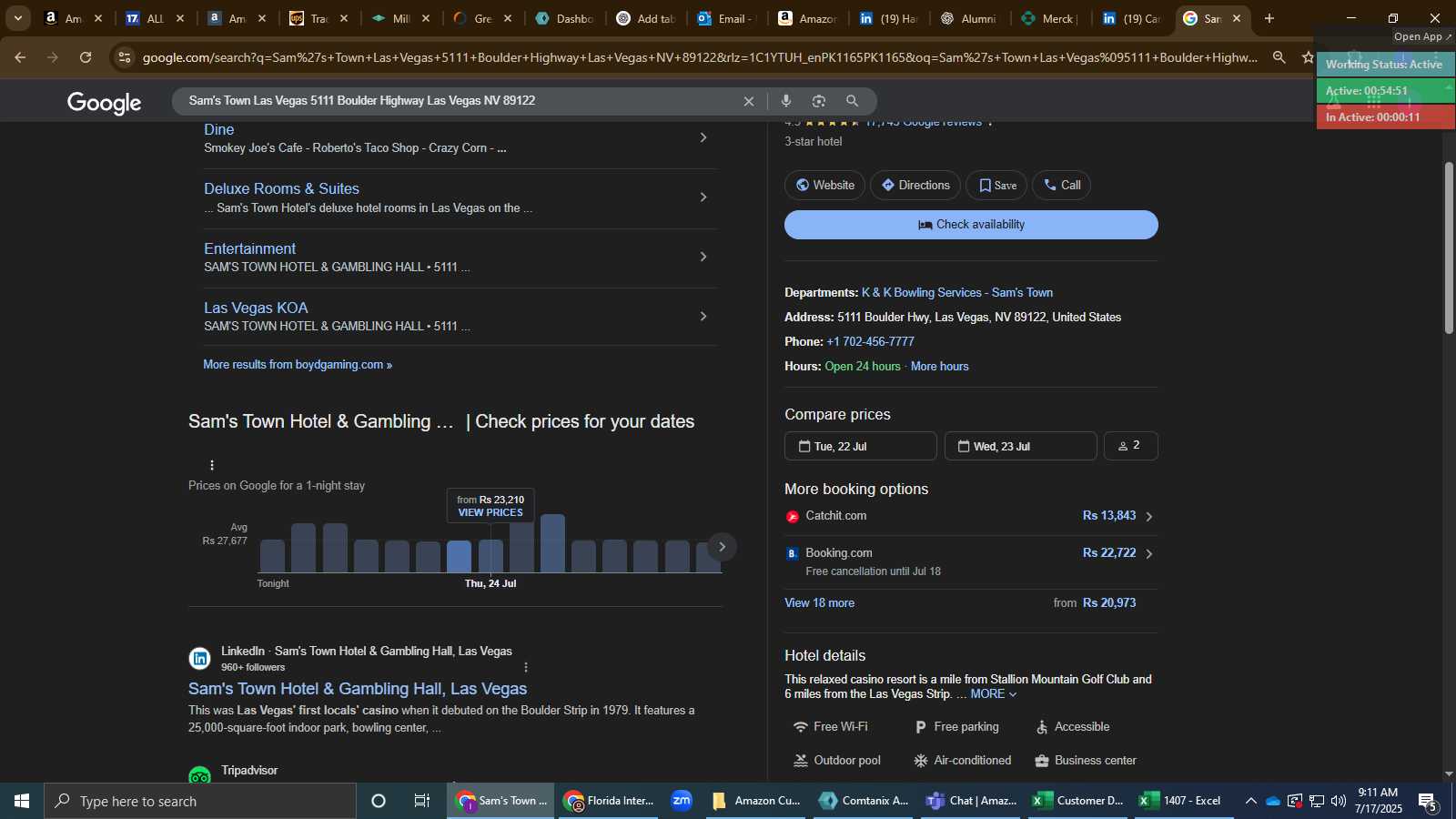Open the Entertainment sitelink title
Screen dimensions: 1456x819
click(x=249, y=248)
